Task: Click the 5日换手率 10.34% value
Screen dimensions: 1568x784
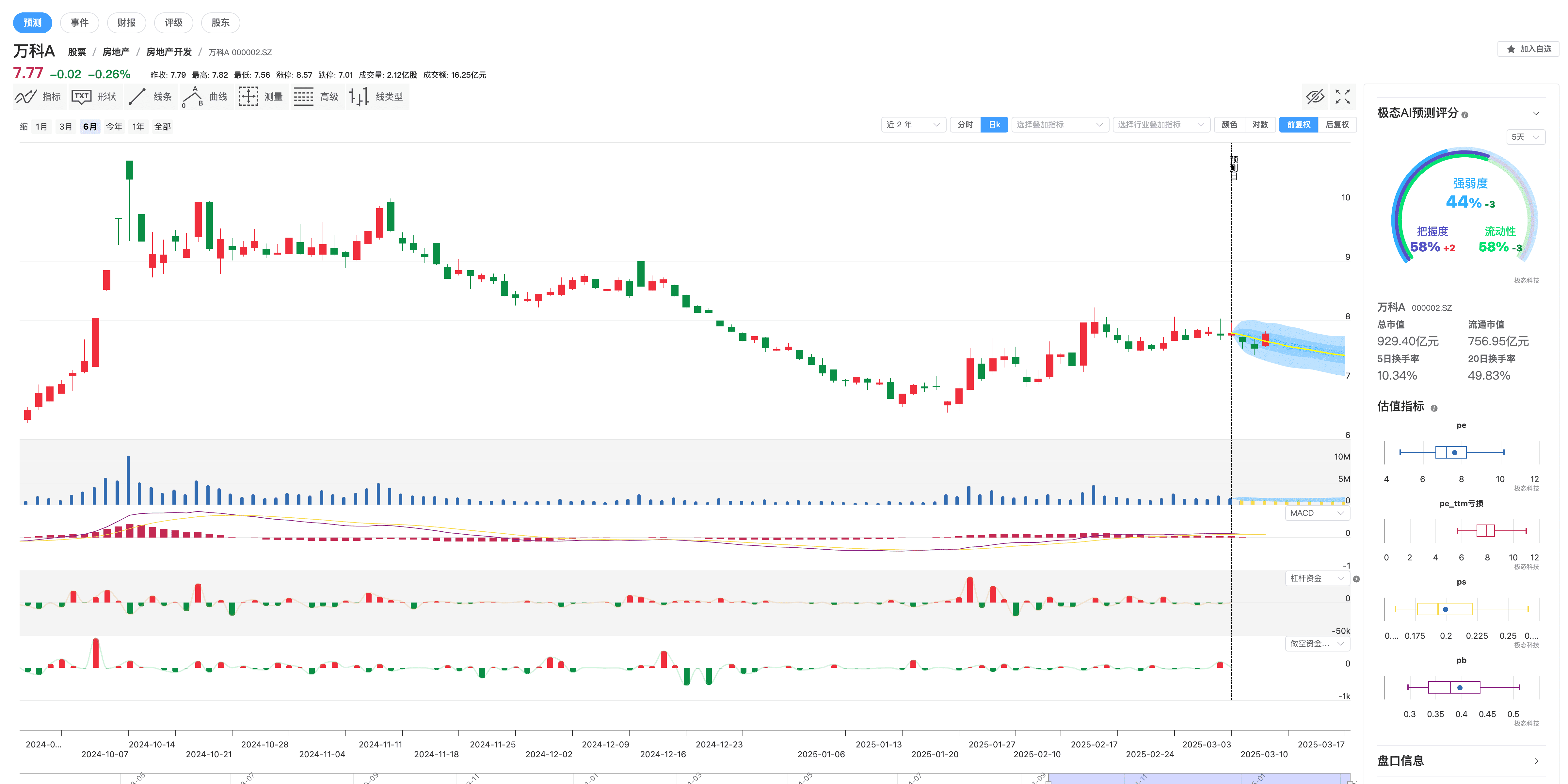Action: (x=1397, y=376)
